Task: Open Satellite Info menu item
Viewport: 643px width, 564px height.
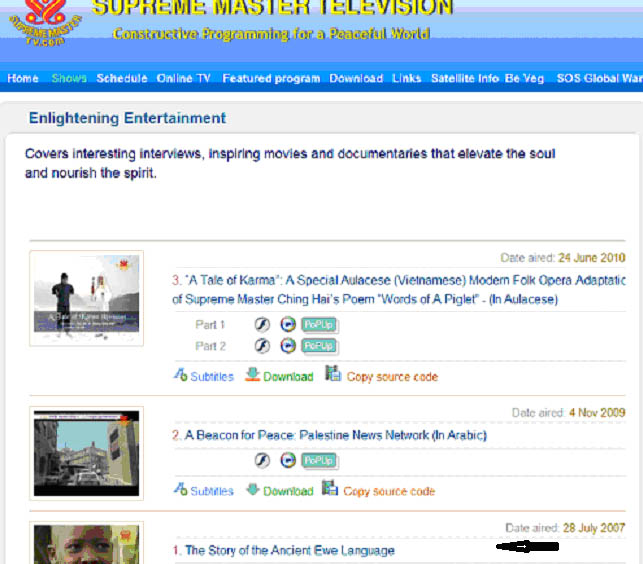Action: pos(465,78)
